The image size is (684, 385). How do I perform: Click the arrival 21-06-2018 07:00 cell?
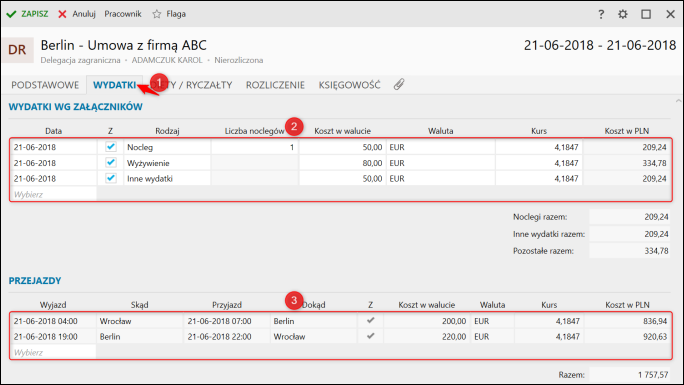tap(227, 321)
